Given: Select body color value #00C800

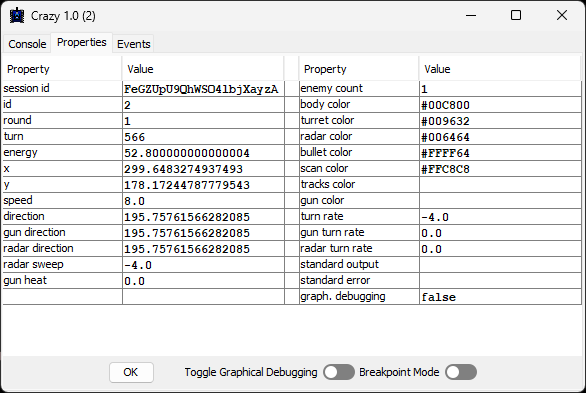Looking at the screenshot, I should tap(500, 105).
